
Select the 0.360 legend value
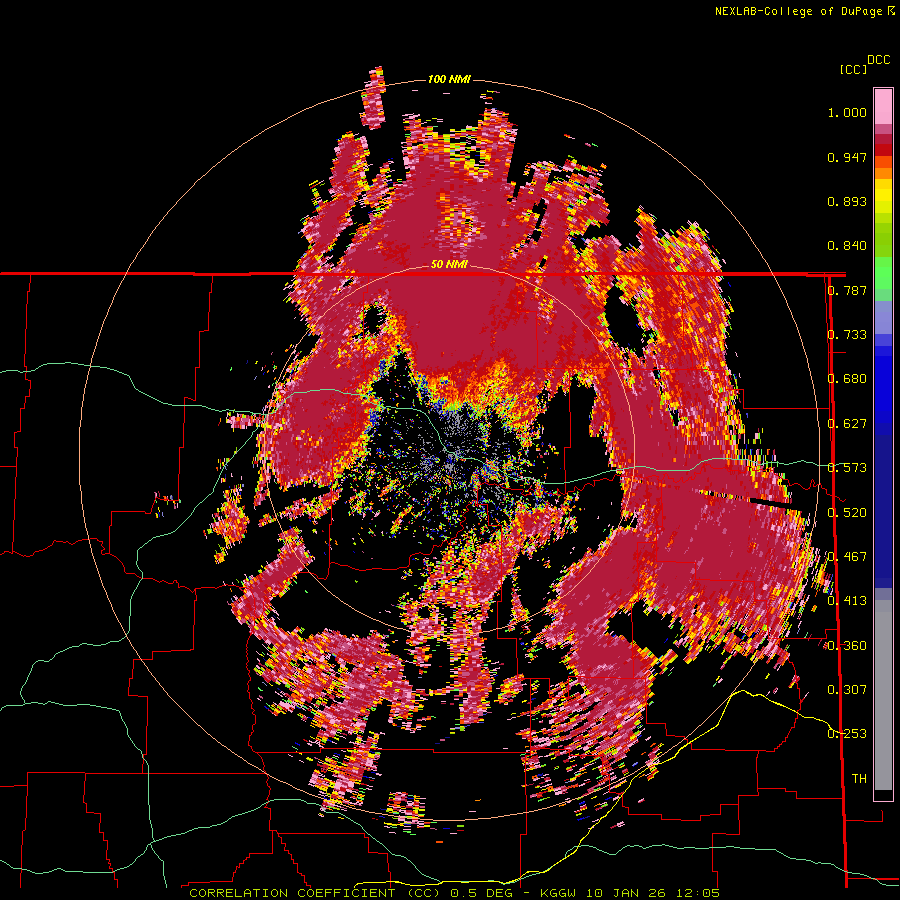pos(847,646)
